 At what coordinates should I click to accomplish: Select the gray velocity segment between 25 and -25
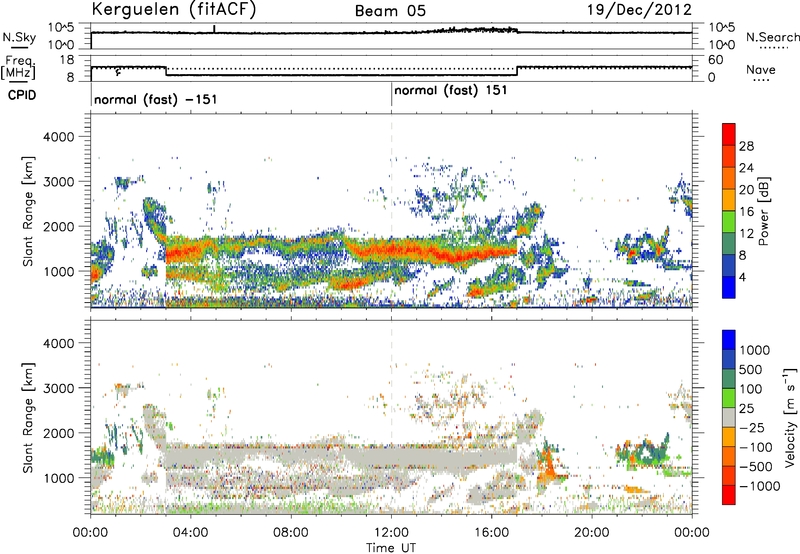(x=729, y=417)
